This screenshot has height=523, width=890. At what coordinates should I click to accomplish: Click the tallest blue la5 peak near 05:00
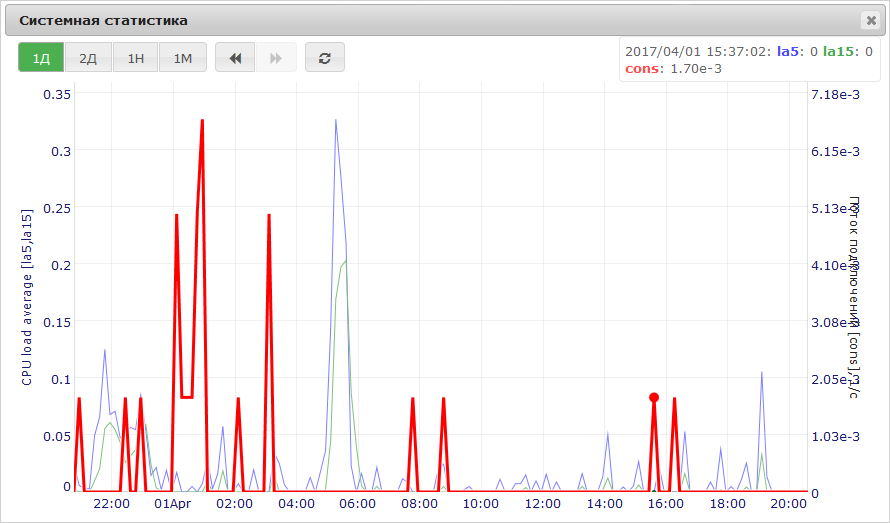335,120
